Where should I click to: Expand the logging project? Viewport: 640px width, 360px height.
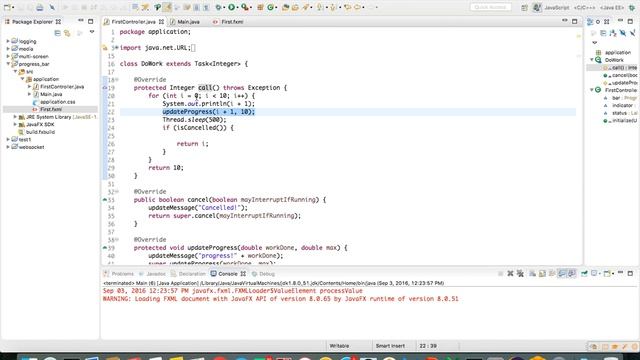pyautogui.click(x=8, y=41)
